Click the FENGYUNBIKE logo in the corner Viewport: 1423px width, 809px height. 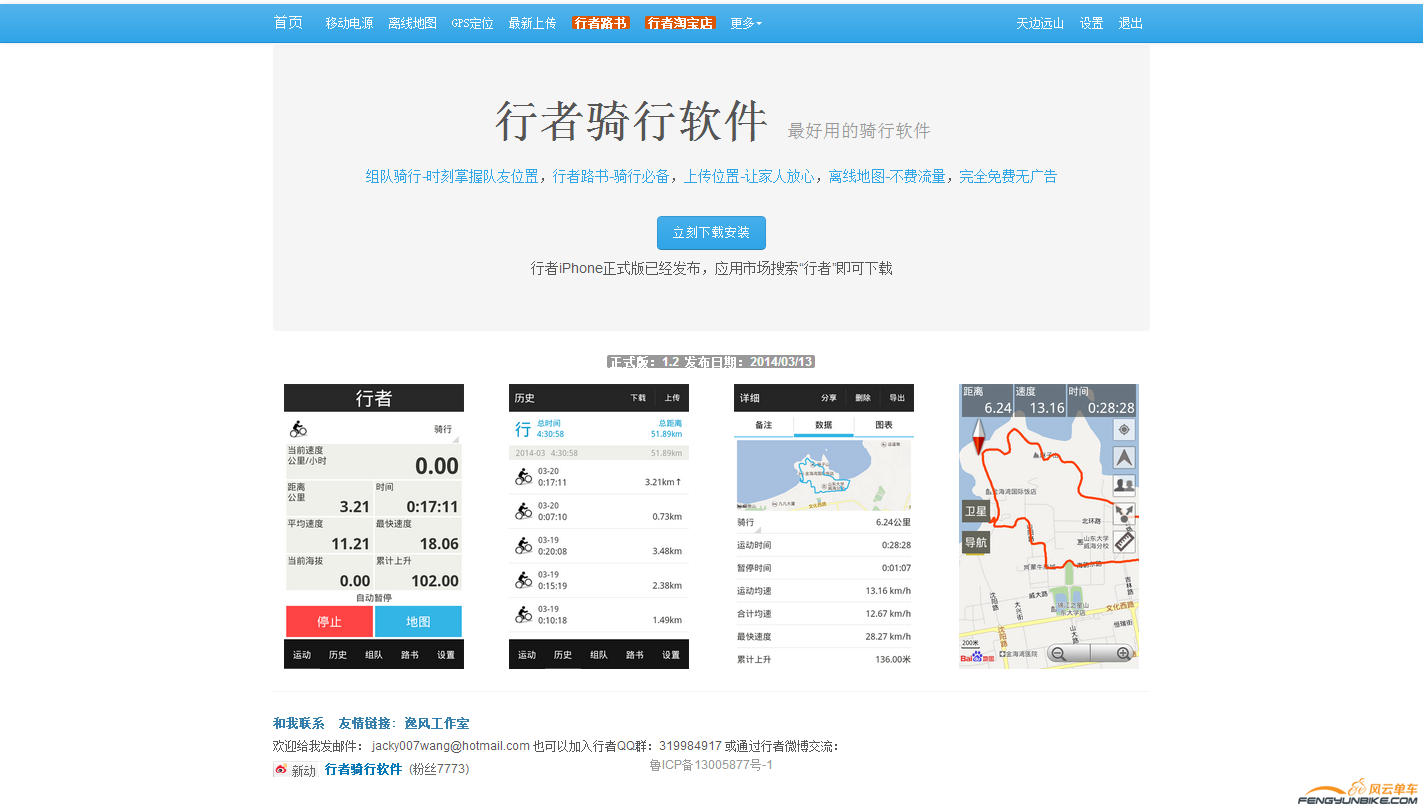pyautogui.click(x=1358, y=794)
